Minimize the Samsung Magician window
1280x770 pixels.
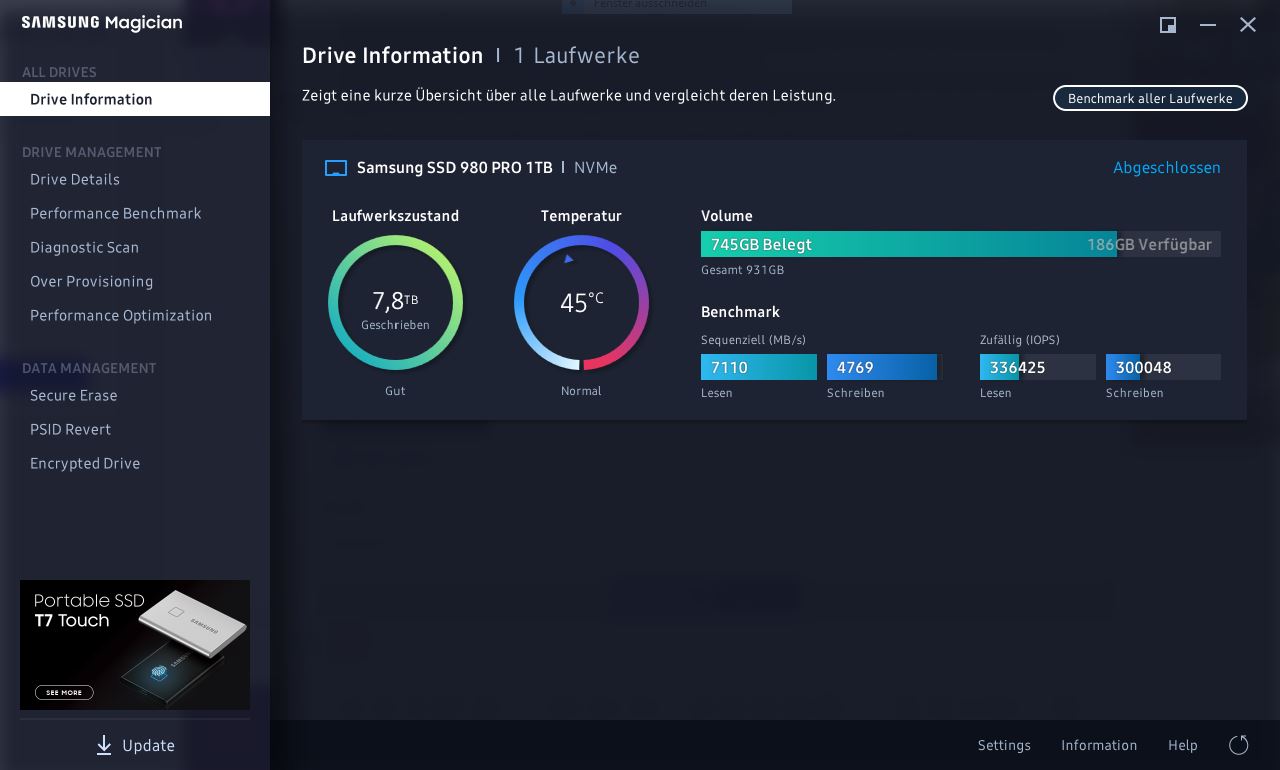[x=1208, y=25]
